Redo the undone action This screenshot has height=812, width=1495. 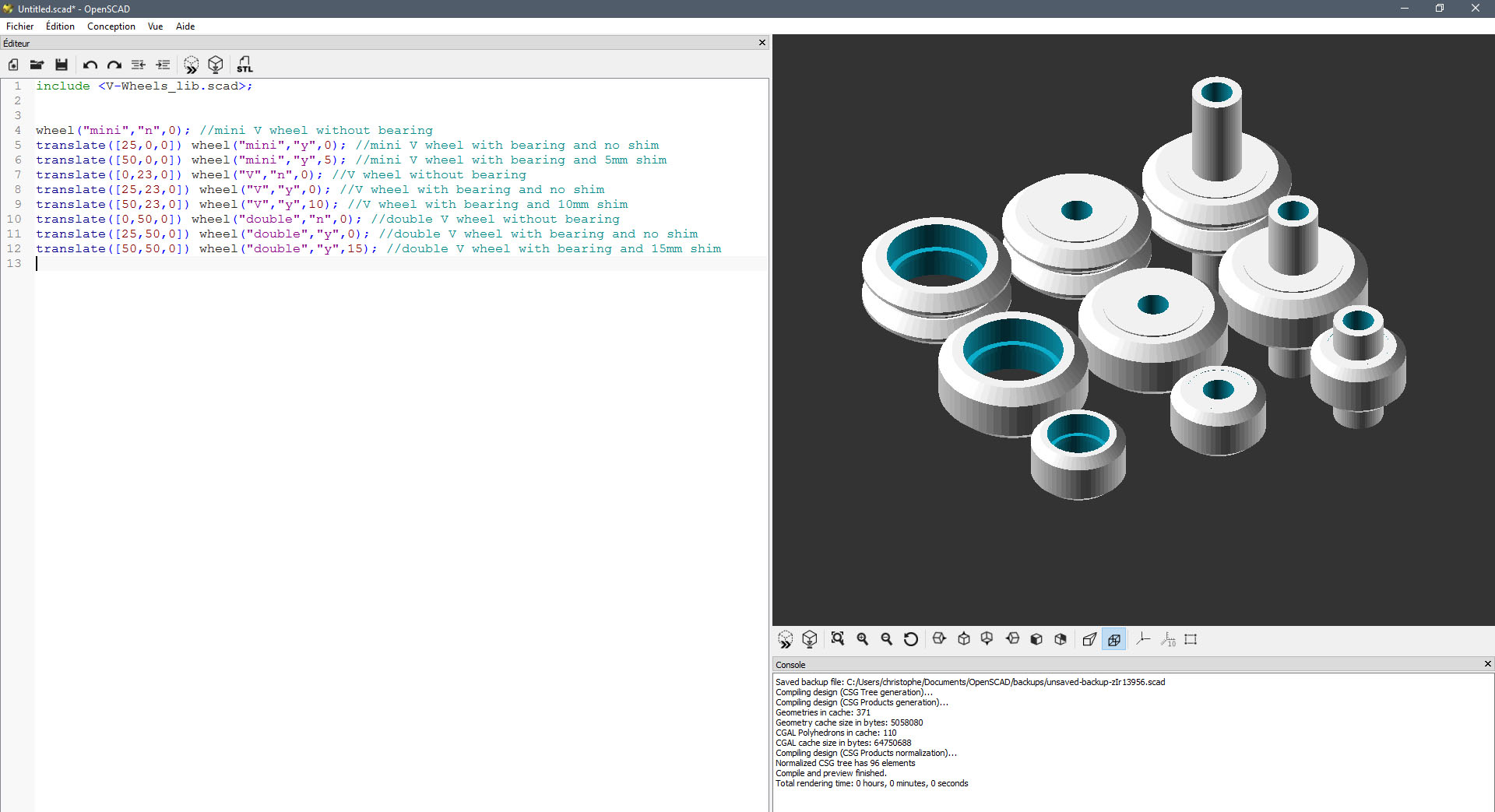(x=114, y=65)
